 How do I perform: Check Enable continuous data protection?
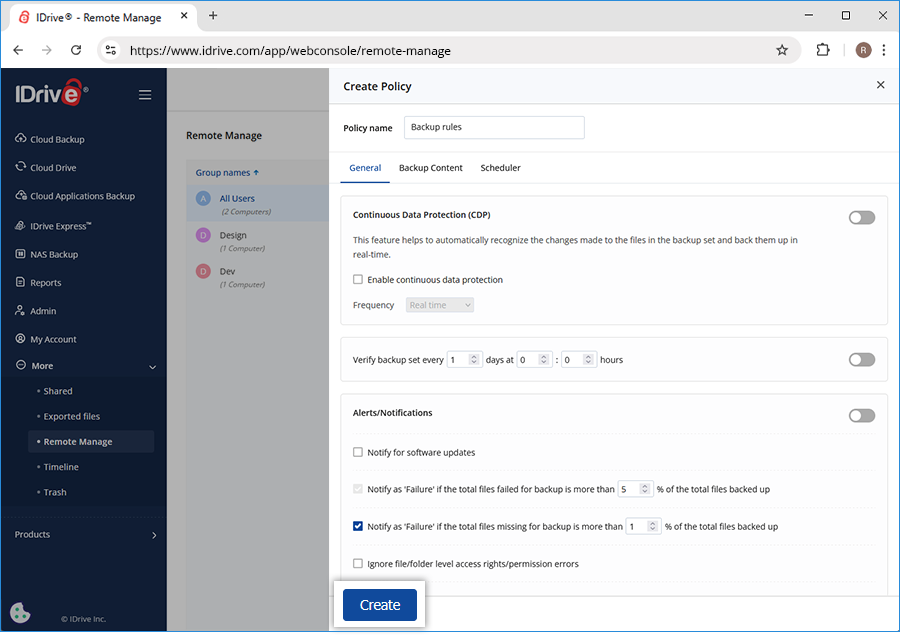point(358,279)
